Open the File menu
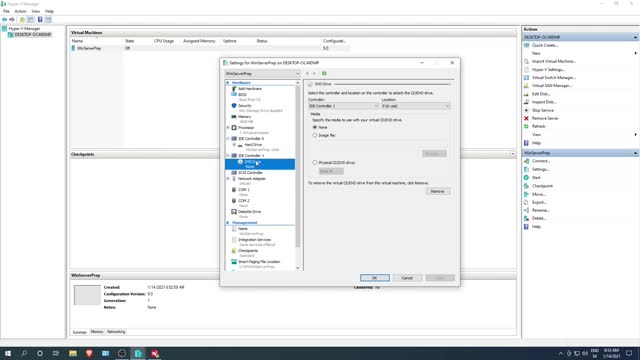This screenshot has width=640, height=360. pyautogui.click(x=6, y=11)
